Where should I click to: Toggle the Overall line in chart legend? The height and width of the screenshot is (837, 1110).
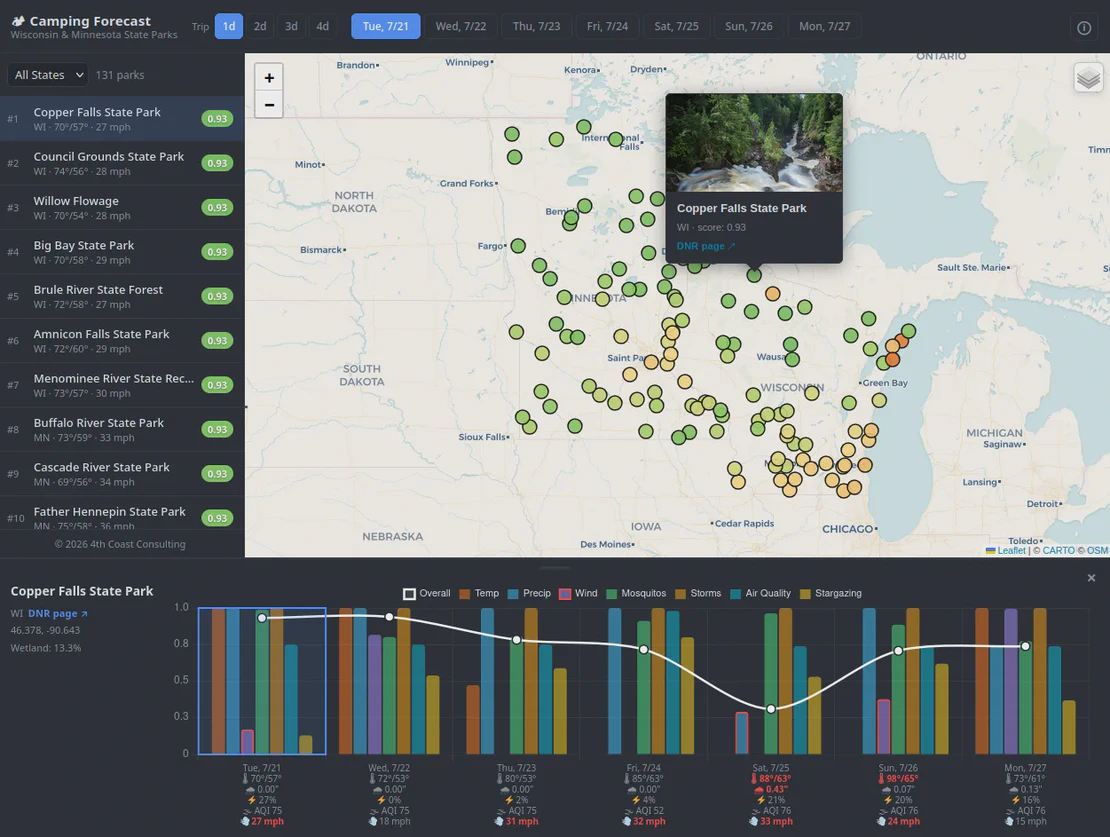coord(427,593)
